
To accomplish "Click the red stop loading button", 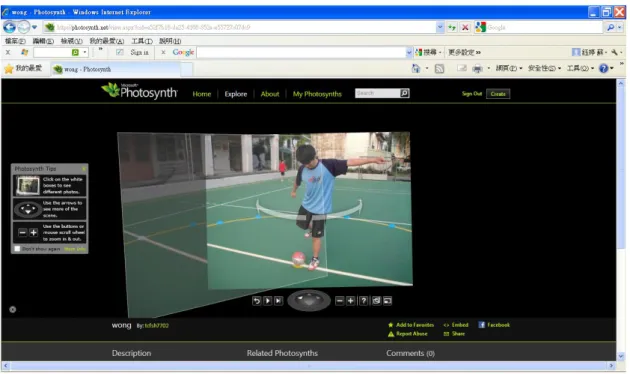I will [465, 27].
